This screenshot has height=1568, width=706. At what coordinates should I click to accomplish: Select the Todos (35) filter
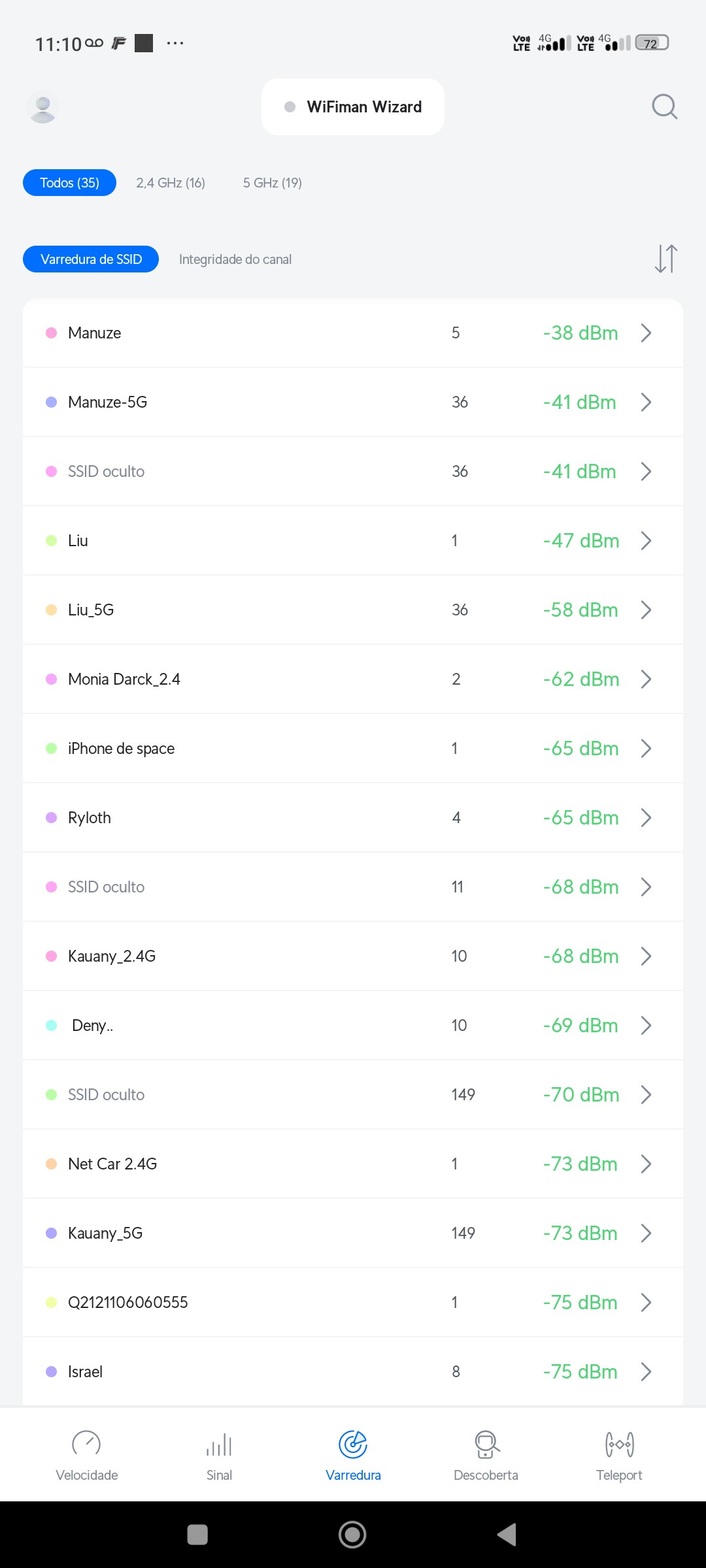pyautogui.click(x=69, y=183)
